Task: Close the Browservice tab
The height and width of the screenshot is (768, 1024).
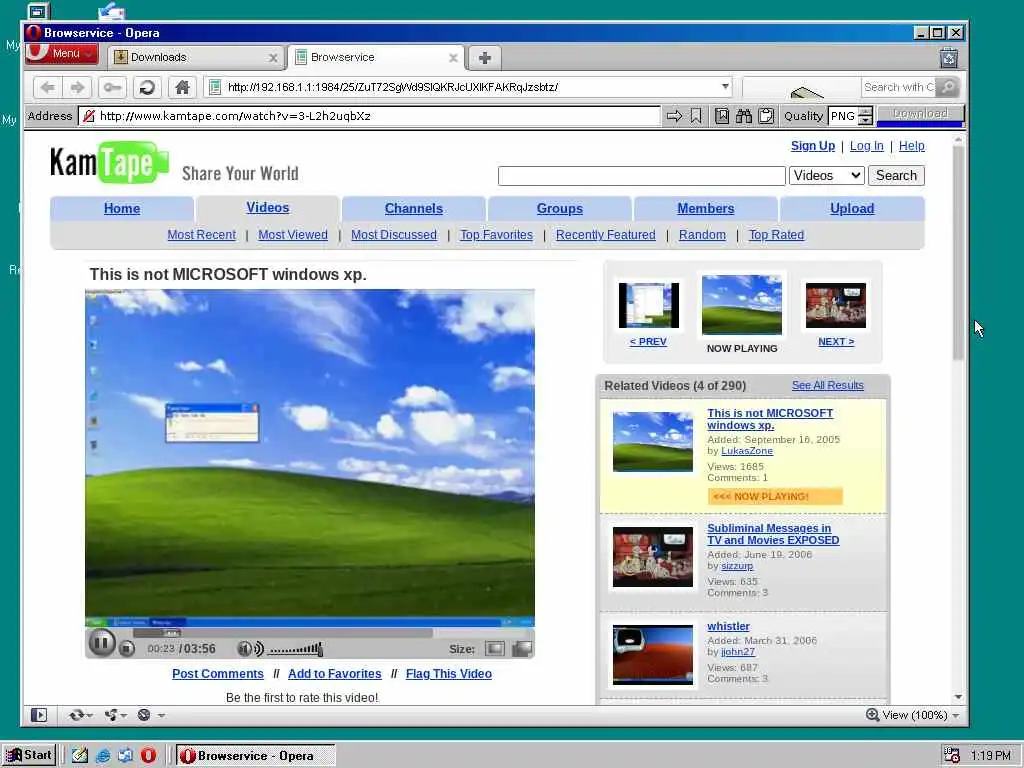Action: [x=453, y=58]
